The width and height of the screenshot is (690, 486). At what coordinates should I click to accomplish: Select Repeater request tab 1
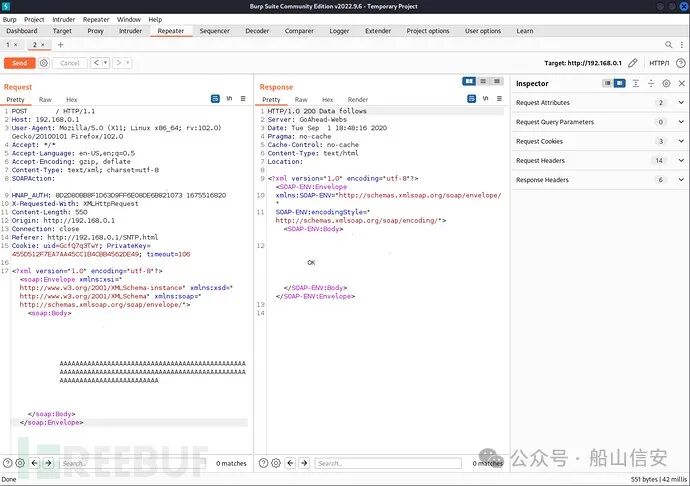tap(8, 44)
